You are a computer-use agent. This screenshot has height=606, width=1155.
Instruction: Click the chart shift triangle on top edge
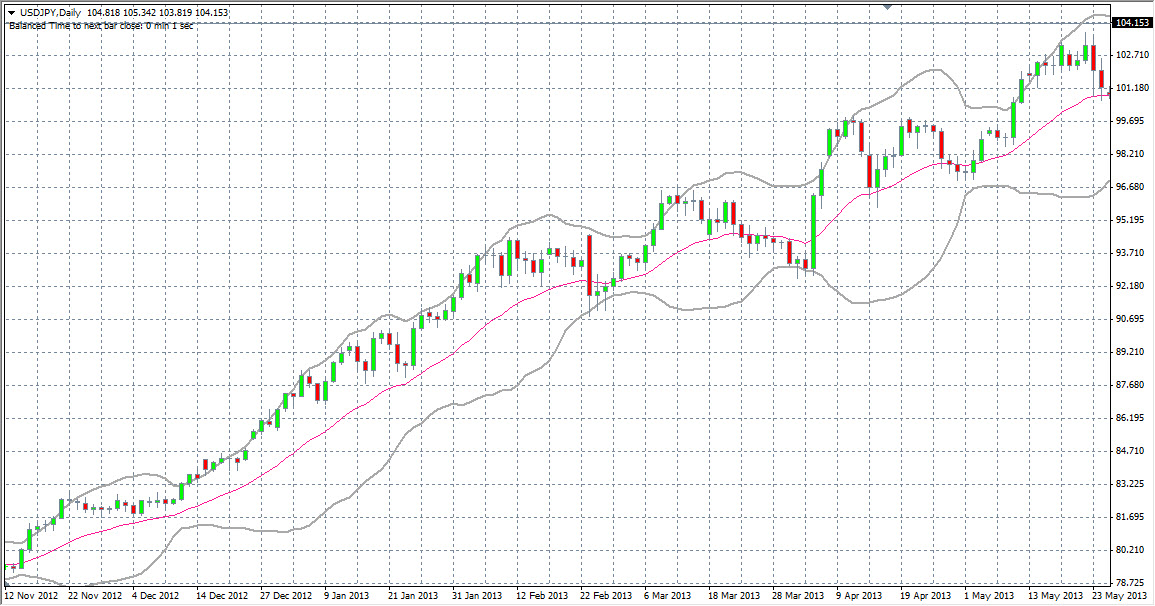point(886,5)
